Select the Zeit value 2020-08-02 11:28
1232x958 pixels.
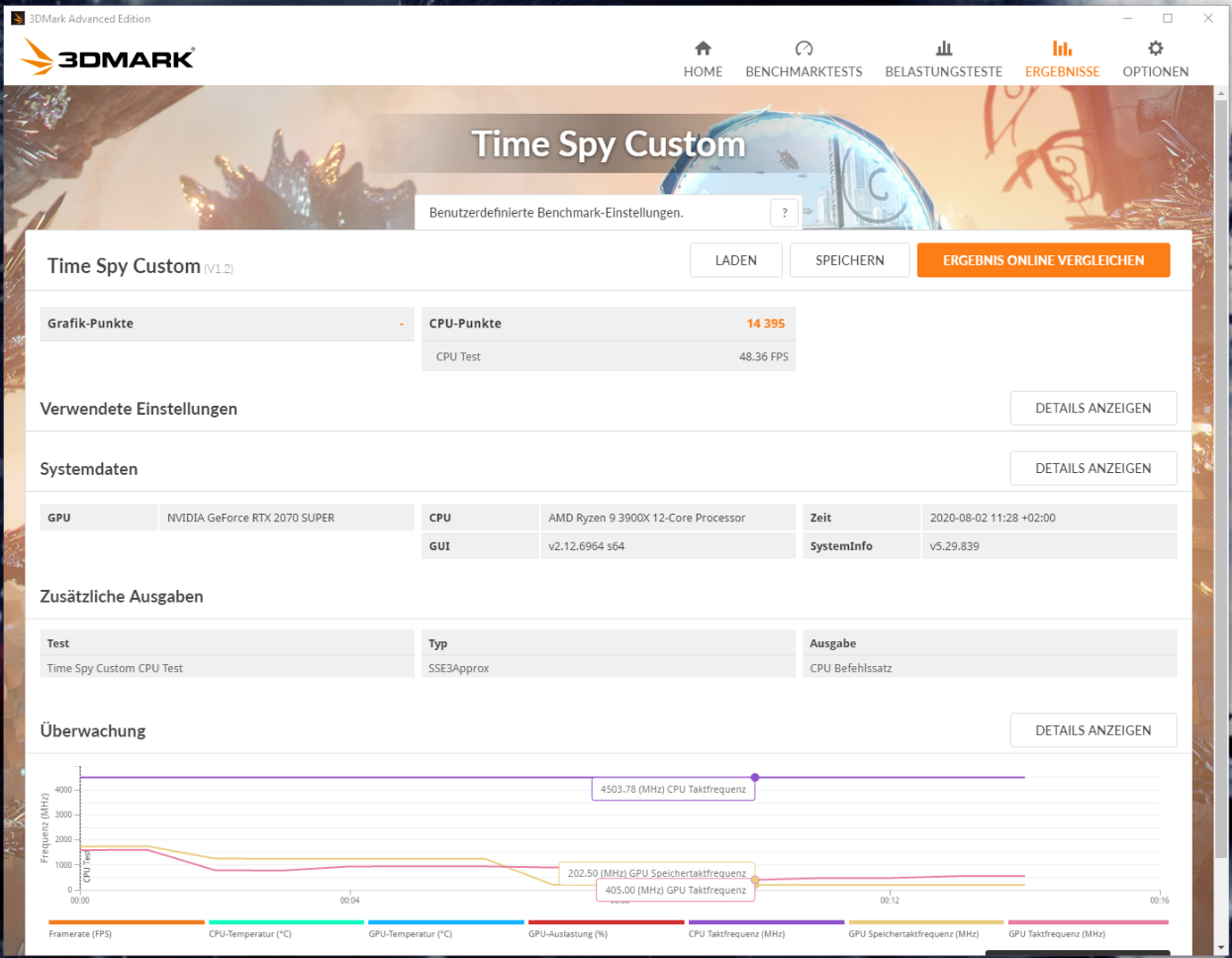click(993, 518)
